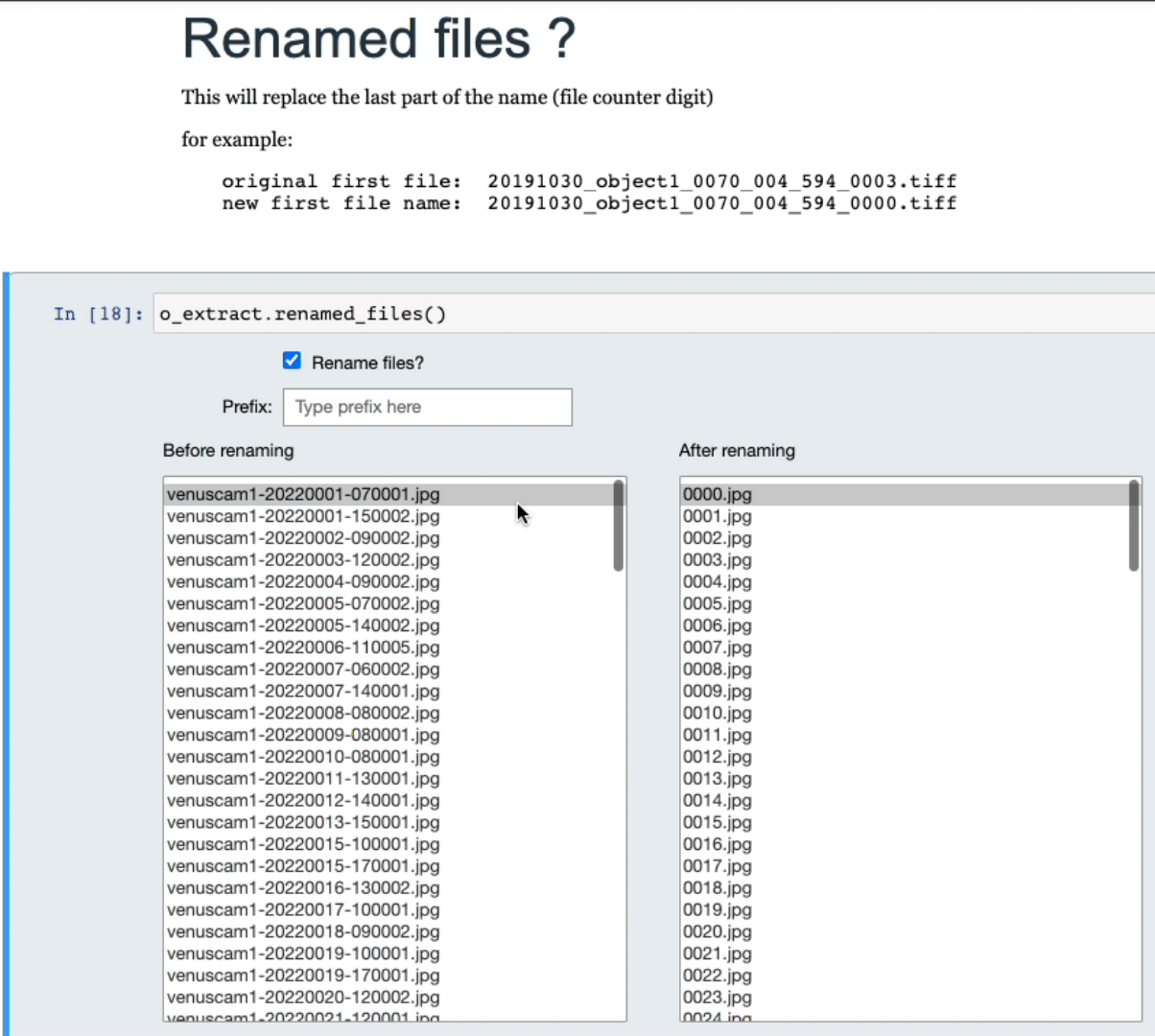Screen dimensions: 1155x1036
Task: Click the o_extract.renamed_files() code cell
Action: click(652, 314)
